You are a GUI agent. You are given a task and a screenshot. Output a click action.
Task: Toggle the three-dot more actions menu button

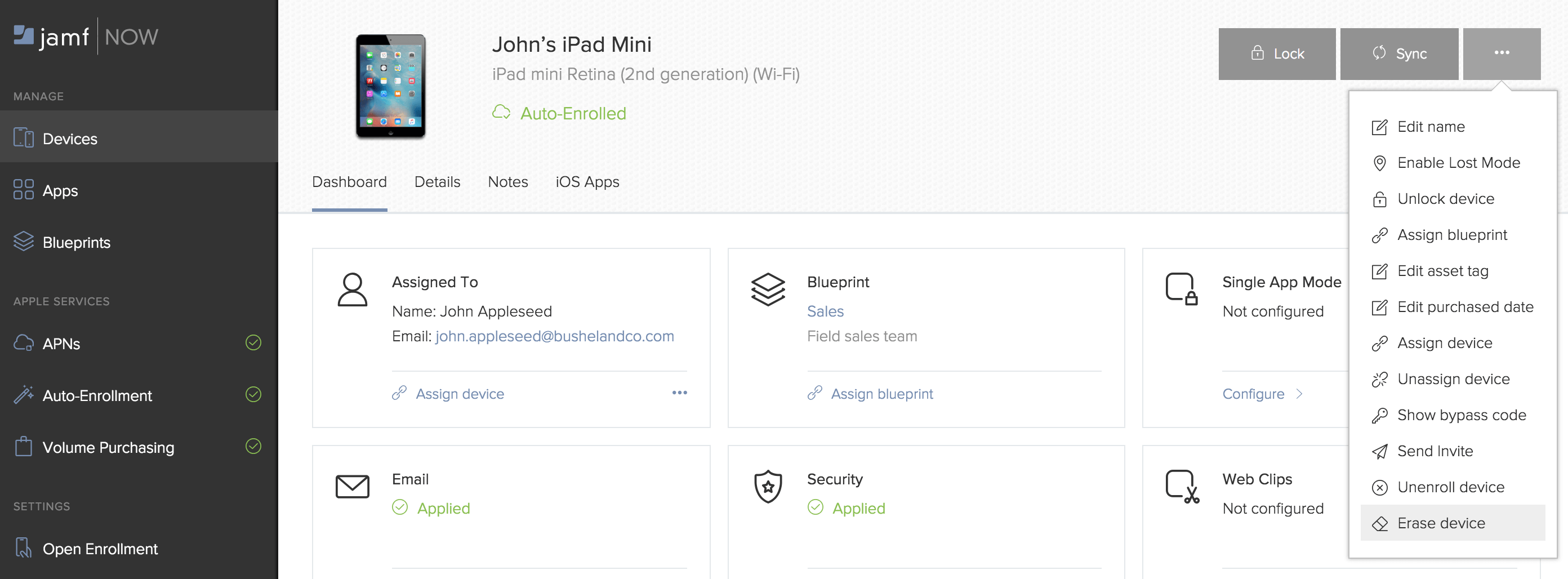click(1501, 53)
